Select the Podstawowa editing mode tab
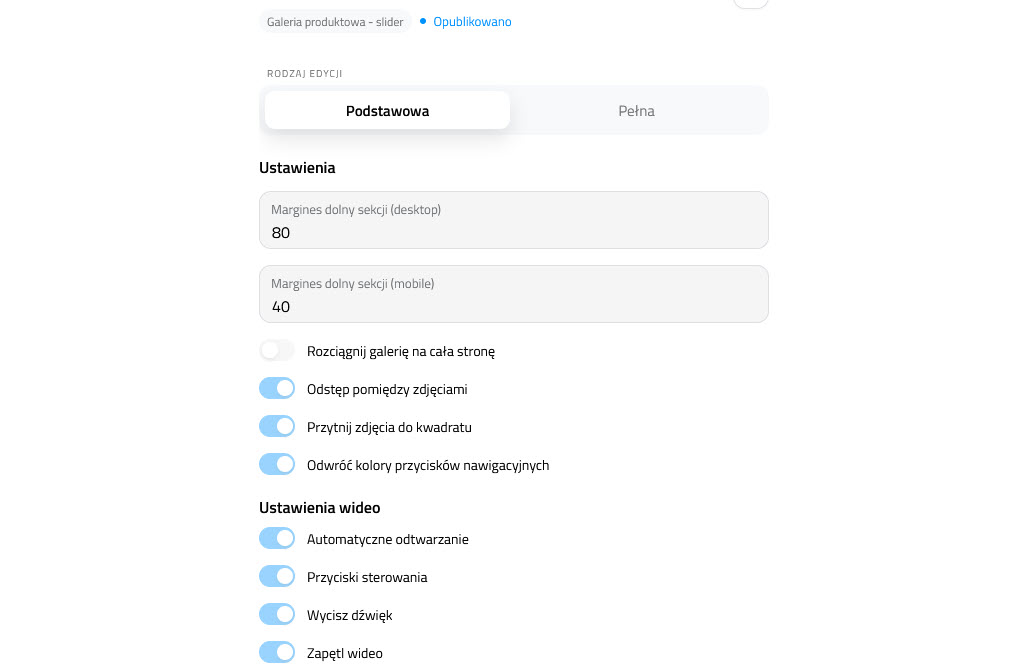Image resolution: width=1020 pixels, height=671 pixels. coord(387,111)
